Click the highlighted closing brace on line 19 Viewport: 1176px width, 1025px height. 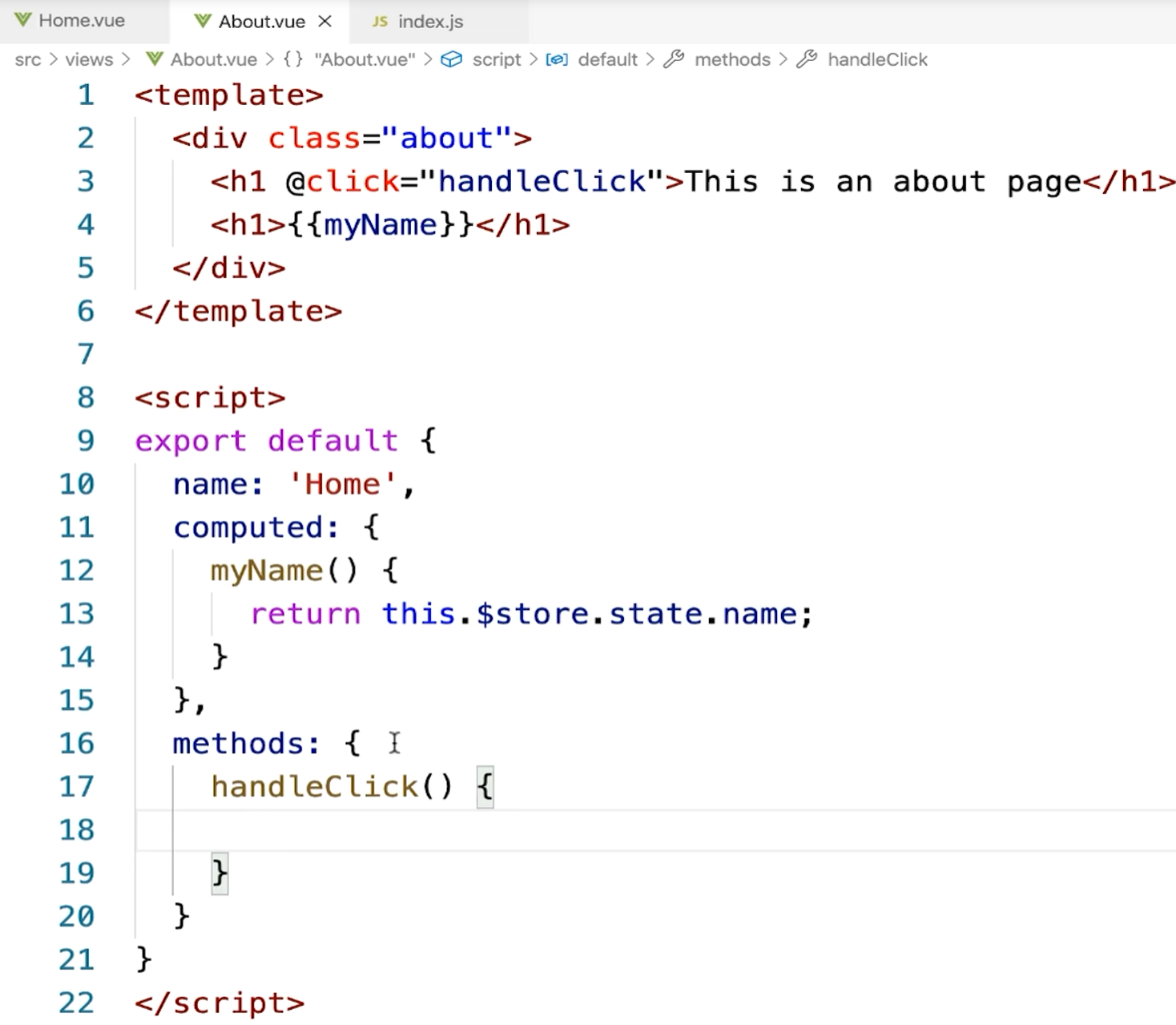point(219,874)
